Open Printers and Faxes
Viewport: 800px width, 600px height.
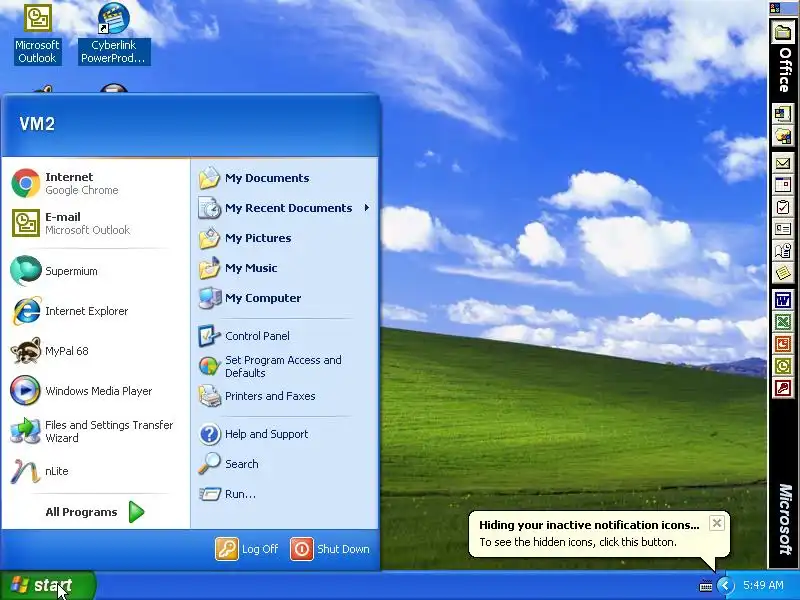click(x=285, y=396)
